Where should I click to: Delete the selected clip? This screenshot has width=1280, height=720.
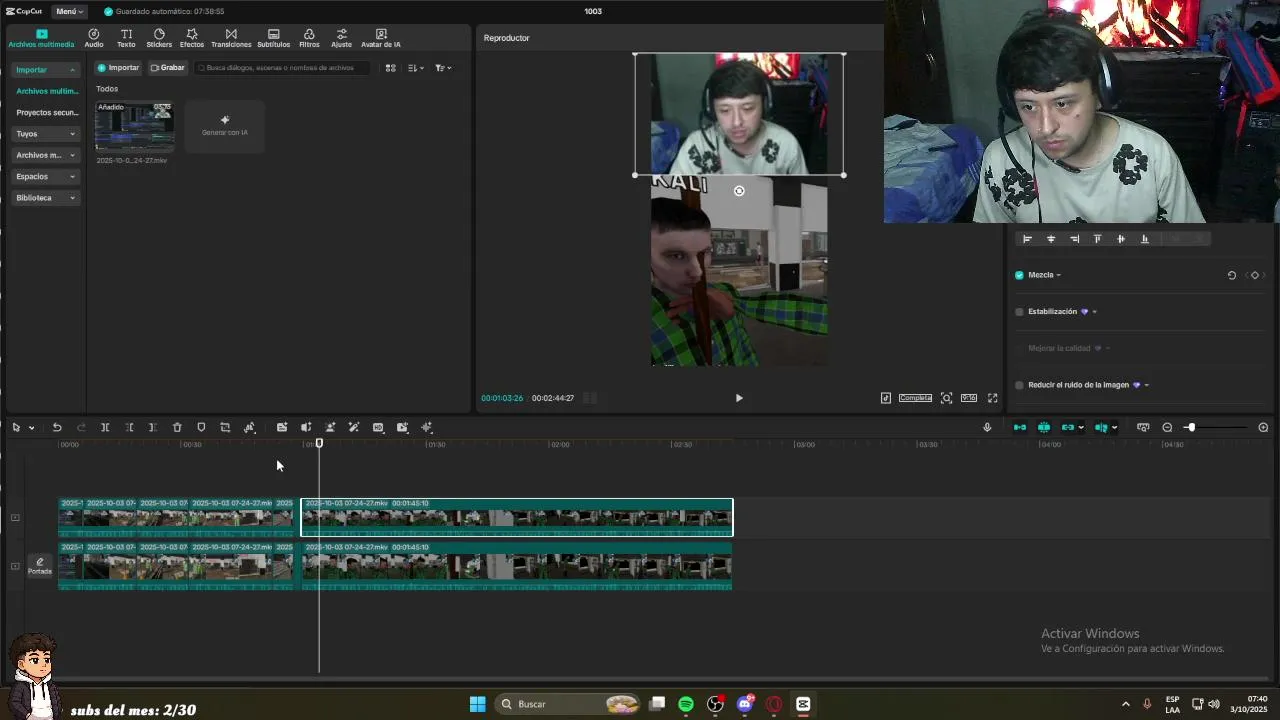click(x=177, y=428)
